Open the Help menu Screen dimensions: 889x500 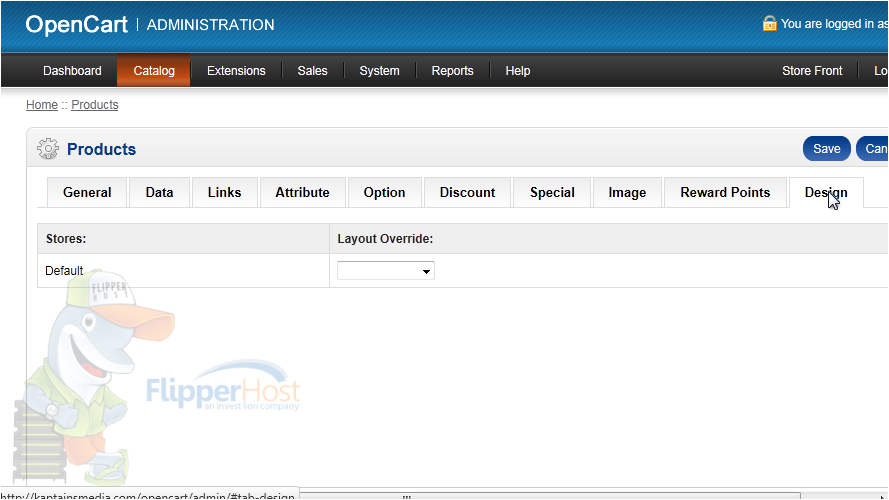coord(518,71)
